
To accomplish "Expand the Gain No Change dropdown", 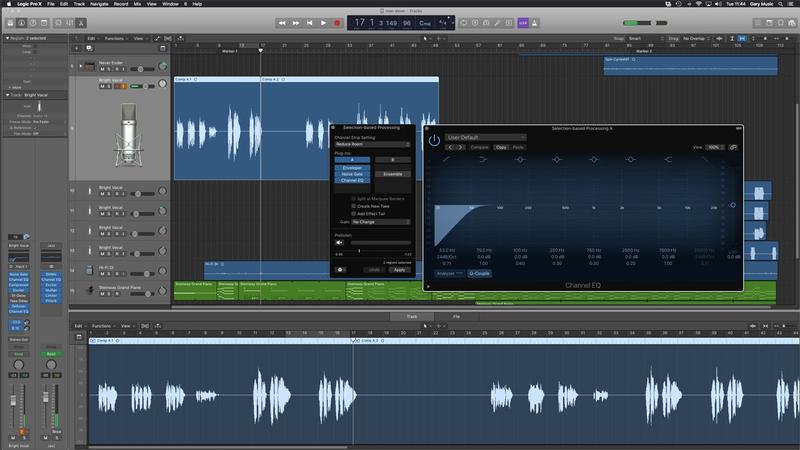I will [x=378, y=222].
